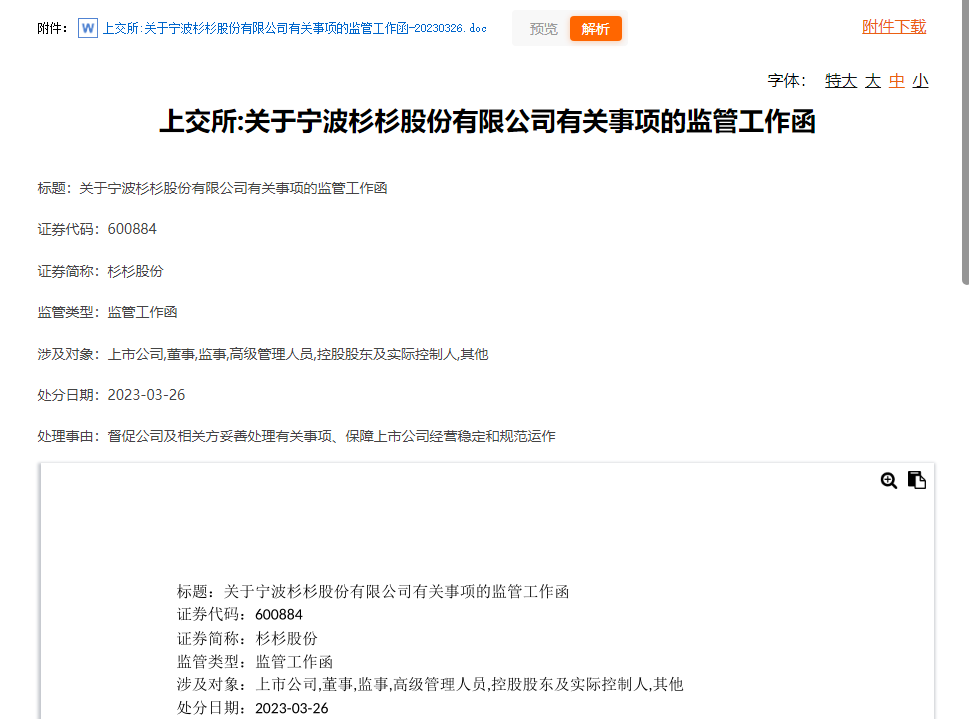
Task: Click the 涉及对象 line in the top metadata
Action: click(262, 354)
